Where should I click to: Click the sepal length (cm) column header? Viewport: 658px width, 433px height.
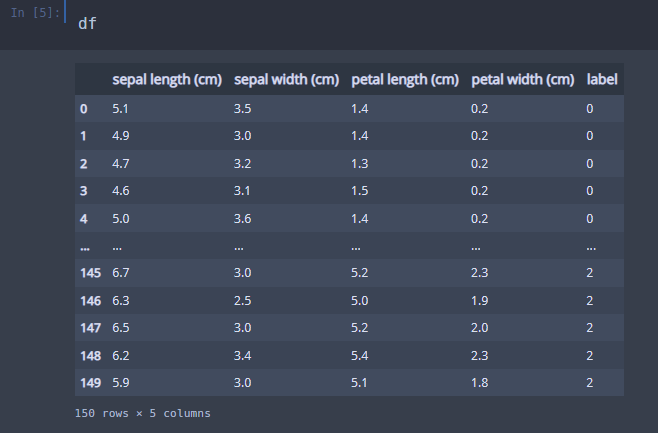pos(167,79)
